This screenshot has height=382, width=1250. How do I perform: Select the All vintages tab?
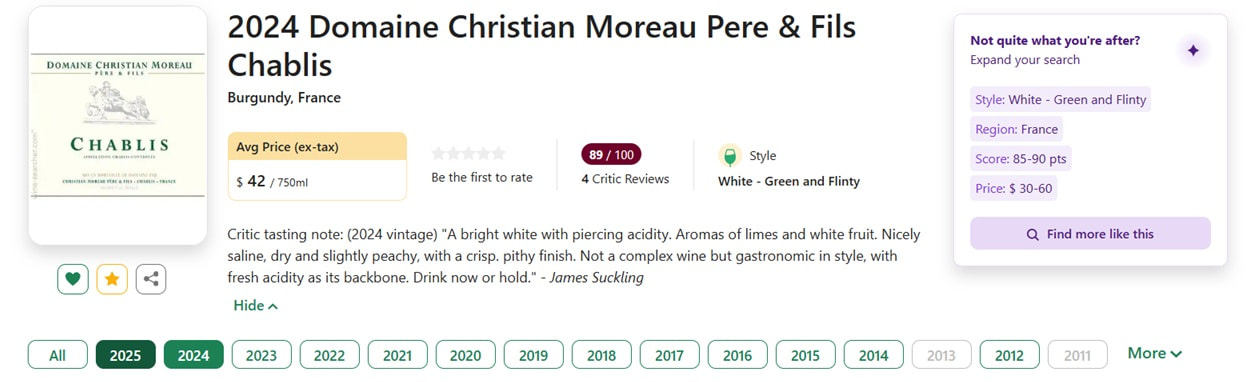coord(57,355)
